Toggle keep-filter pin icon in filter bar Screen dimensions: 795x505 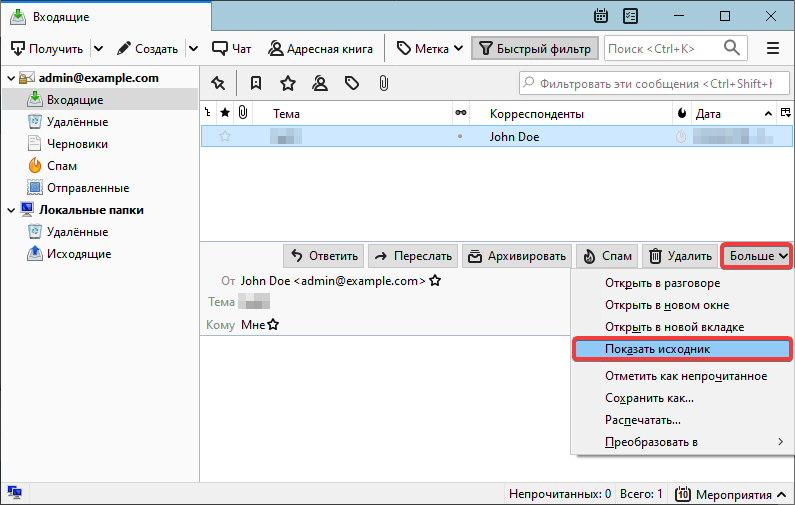[x=217, y=83]
